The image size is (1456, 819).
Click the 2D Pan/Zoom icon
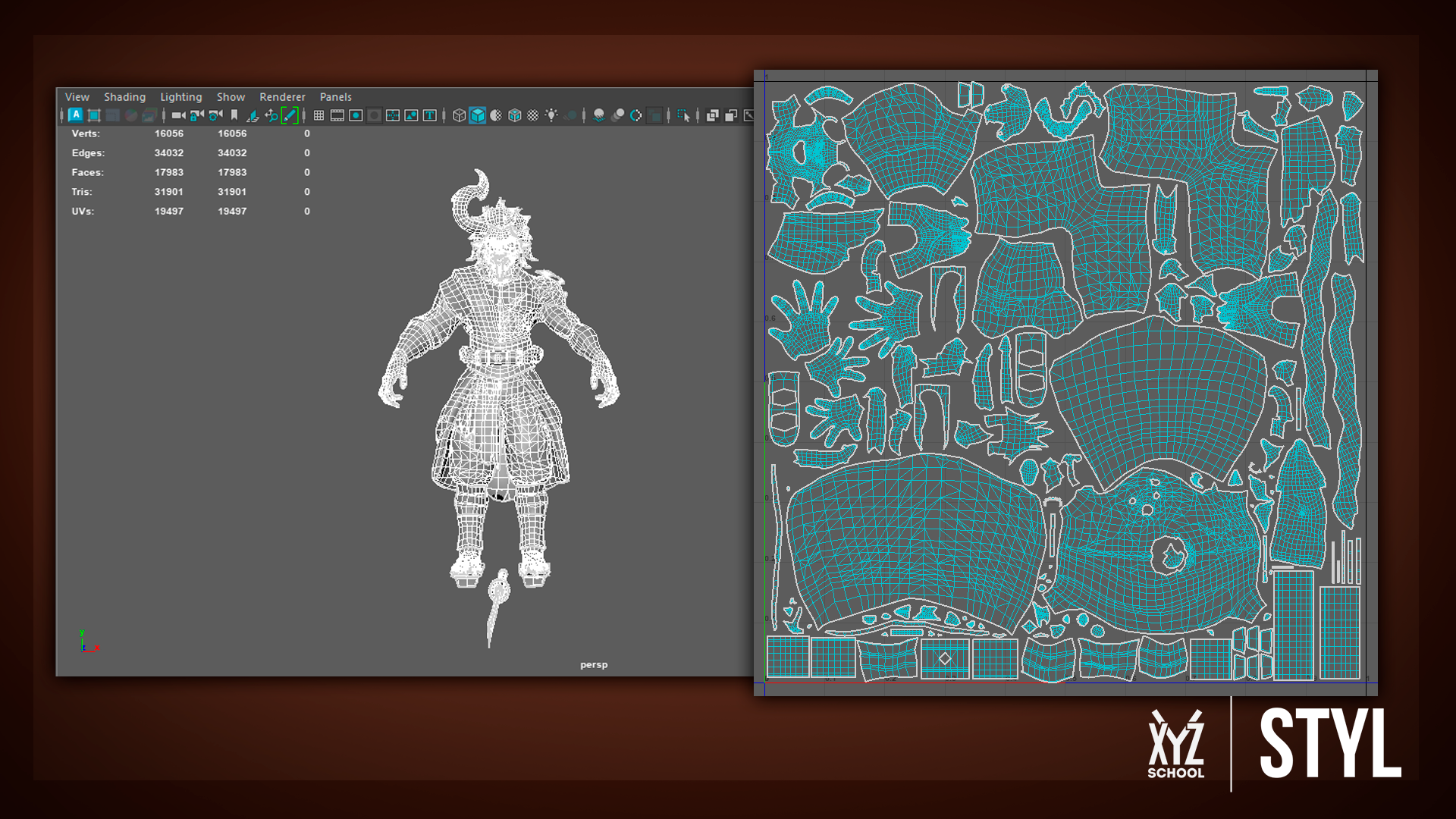[271, 115]
